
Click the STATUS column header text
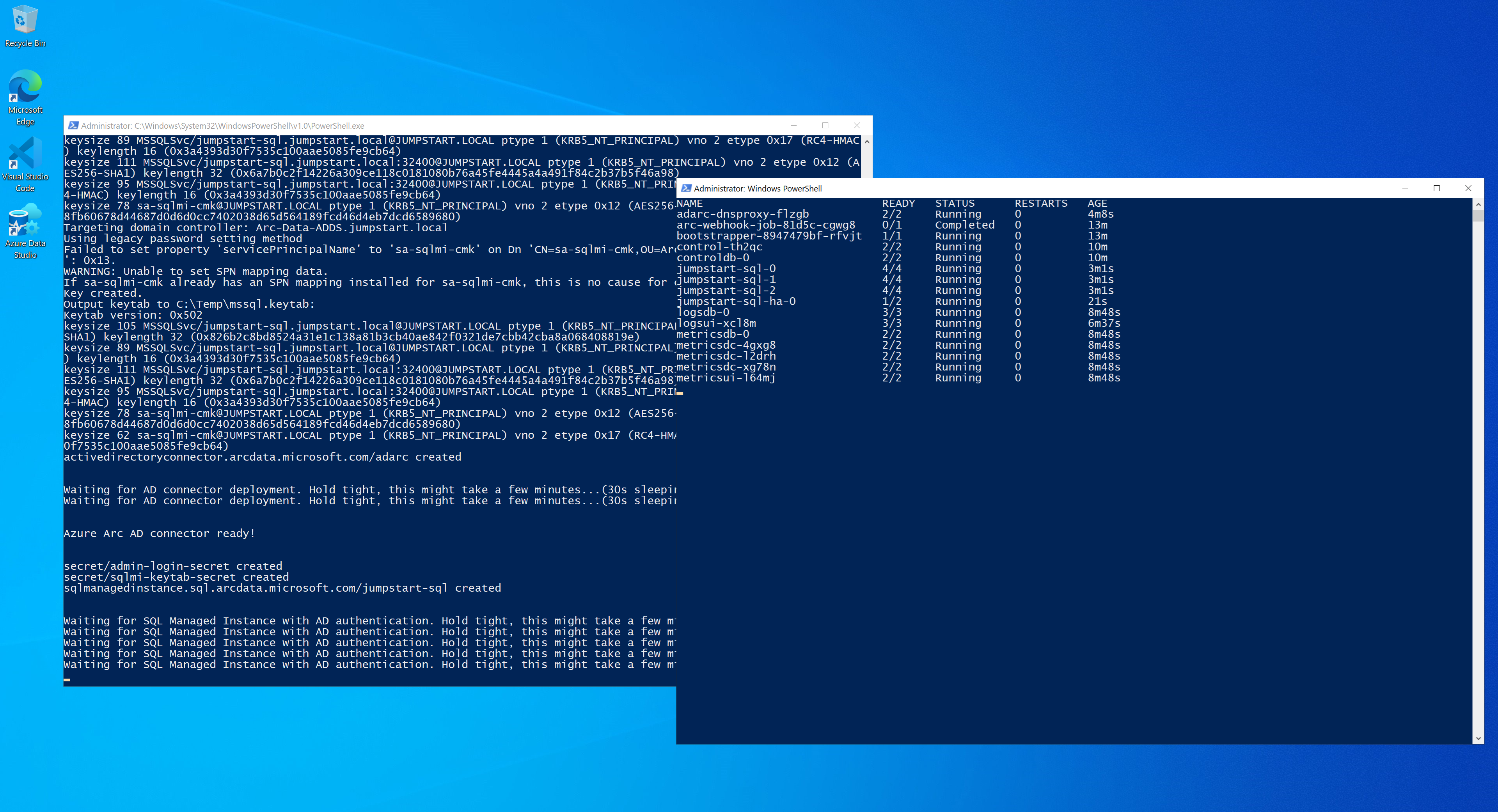(x=955, y=204)
